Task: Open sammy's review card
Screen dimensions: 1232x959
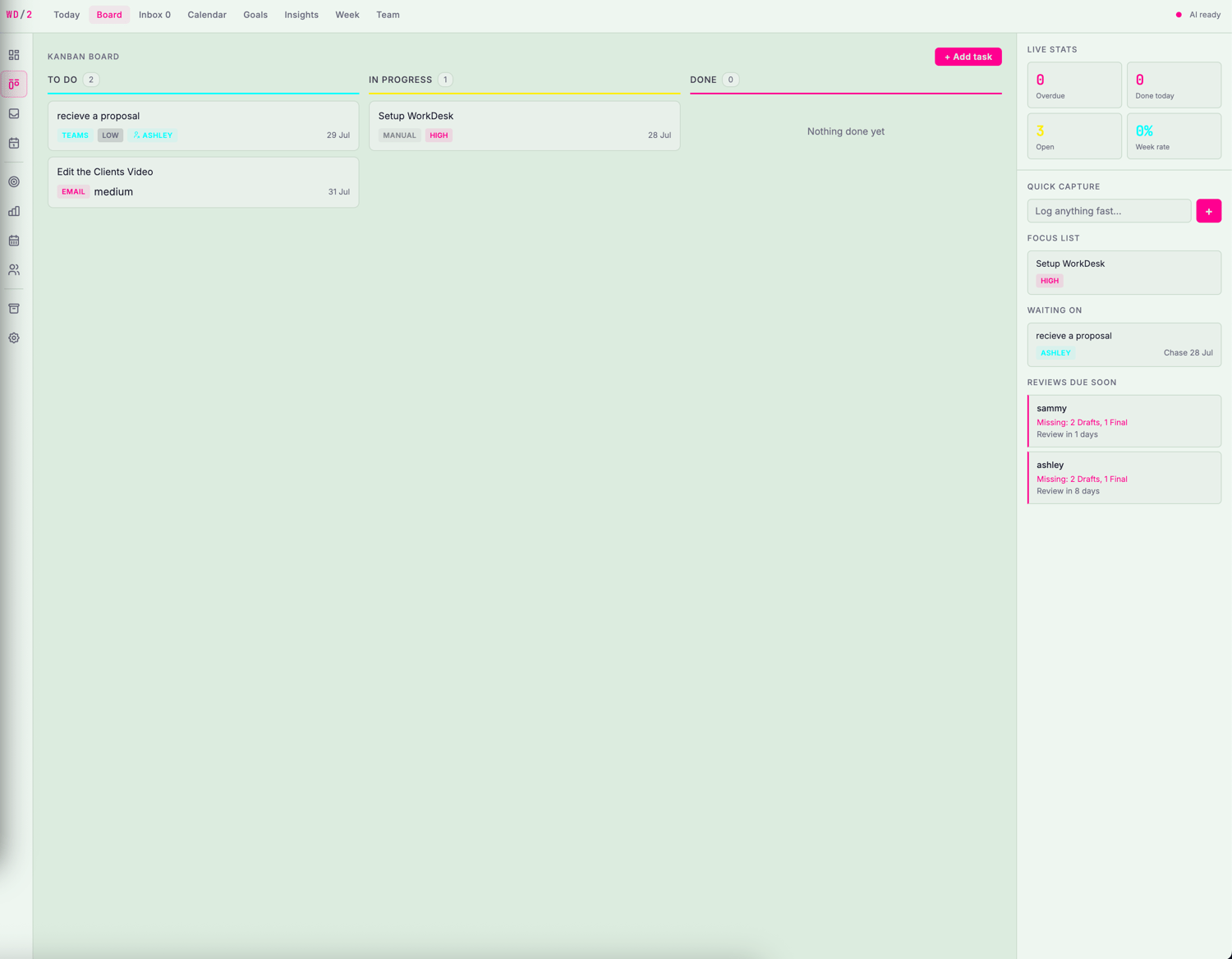Action: 1124,421
